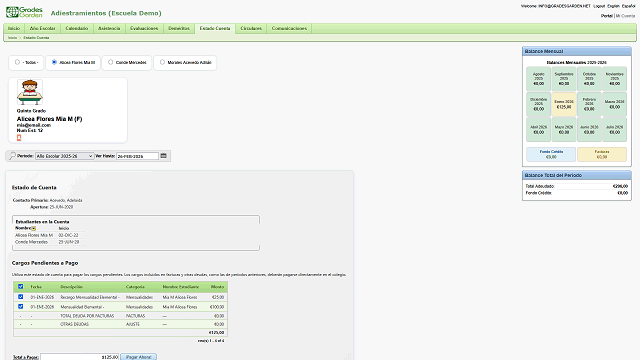Viewport: 640px width, 360px height.
Task: Click 'TOTAL DEUDA POR FACTURAS' row text
Action: click(x=87, y=316)
